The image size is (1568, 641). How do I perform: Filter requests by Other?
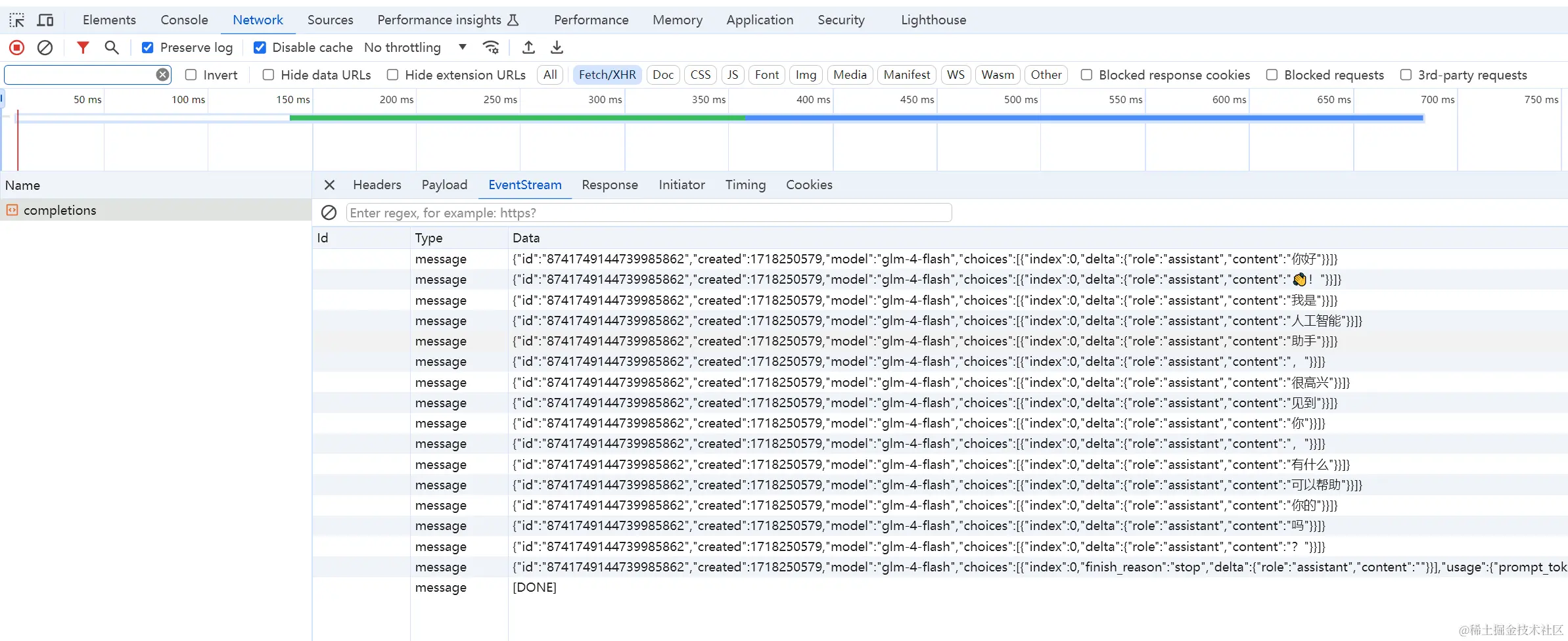coord(1046,75)
